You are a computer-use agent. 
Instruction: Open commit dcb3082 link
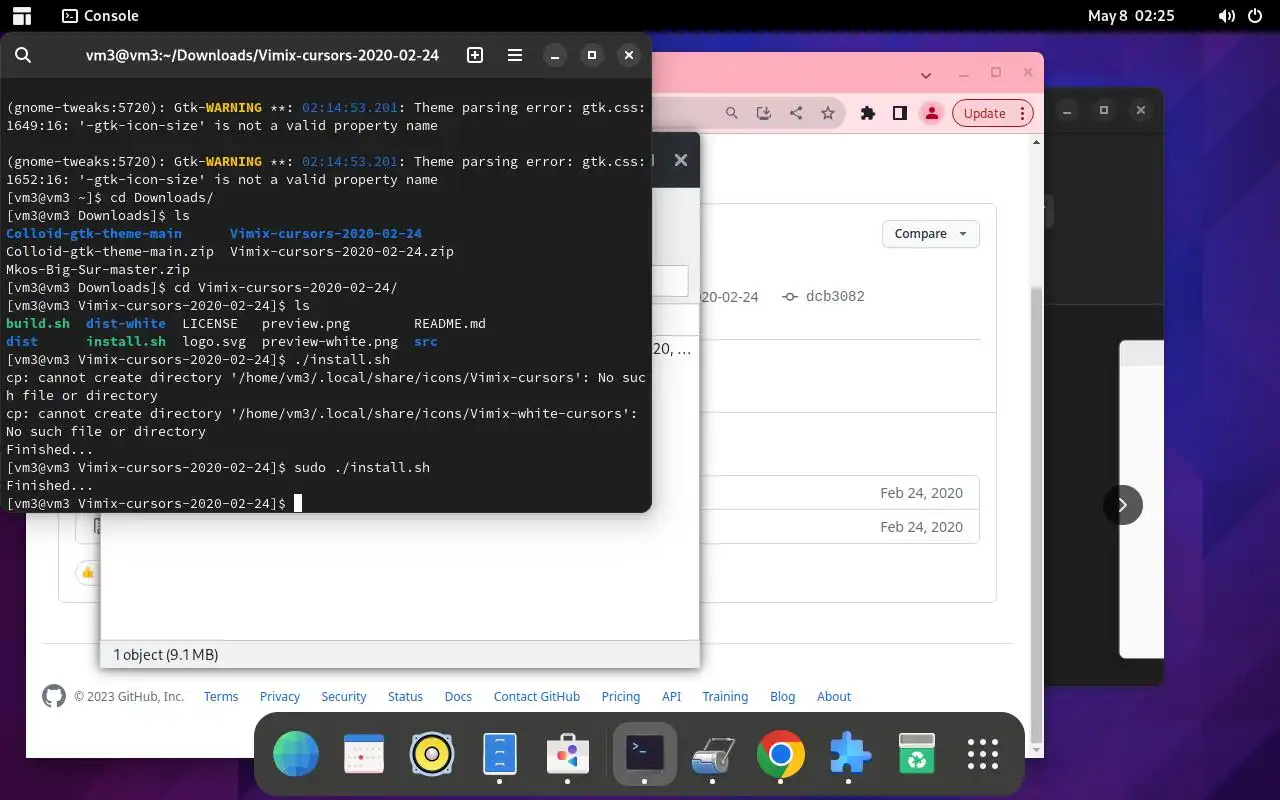point(824,296)
